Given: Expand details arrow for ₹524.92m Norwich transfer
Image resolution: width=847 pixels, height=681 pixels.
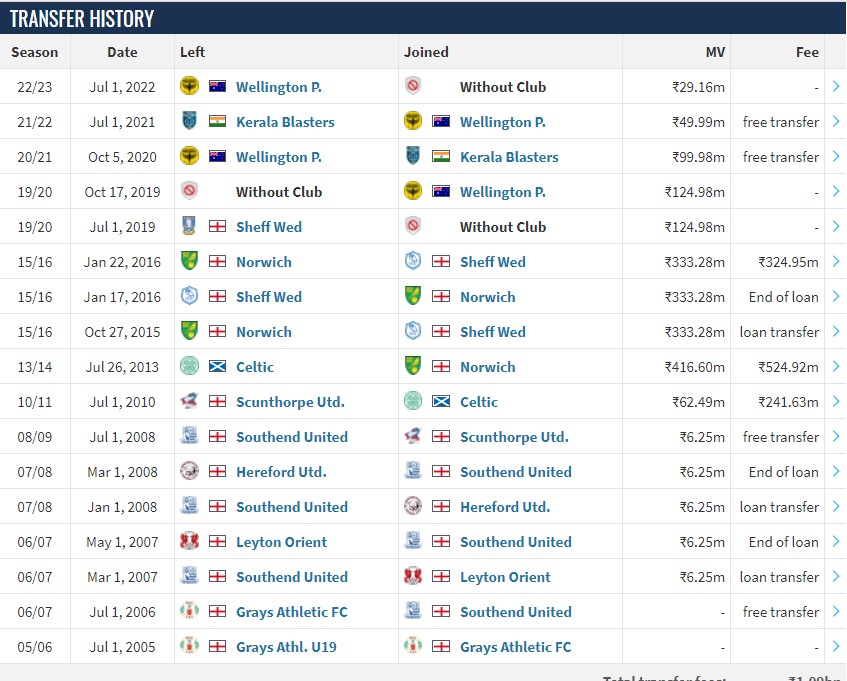Looking at the screenshot, I should tap(836, 366).
